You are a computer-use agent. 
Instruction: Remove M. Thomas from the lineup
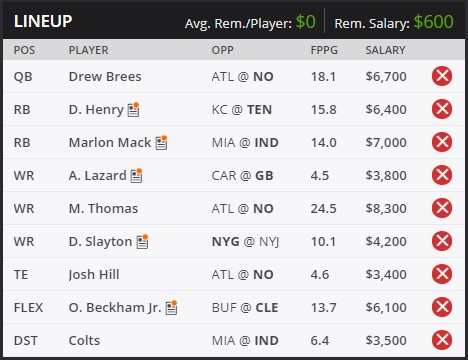(x=442, y=208)
